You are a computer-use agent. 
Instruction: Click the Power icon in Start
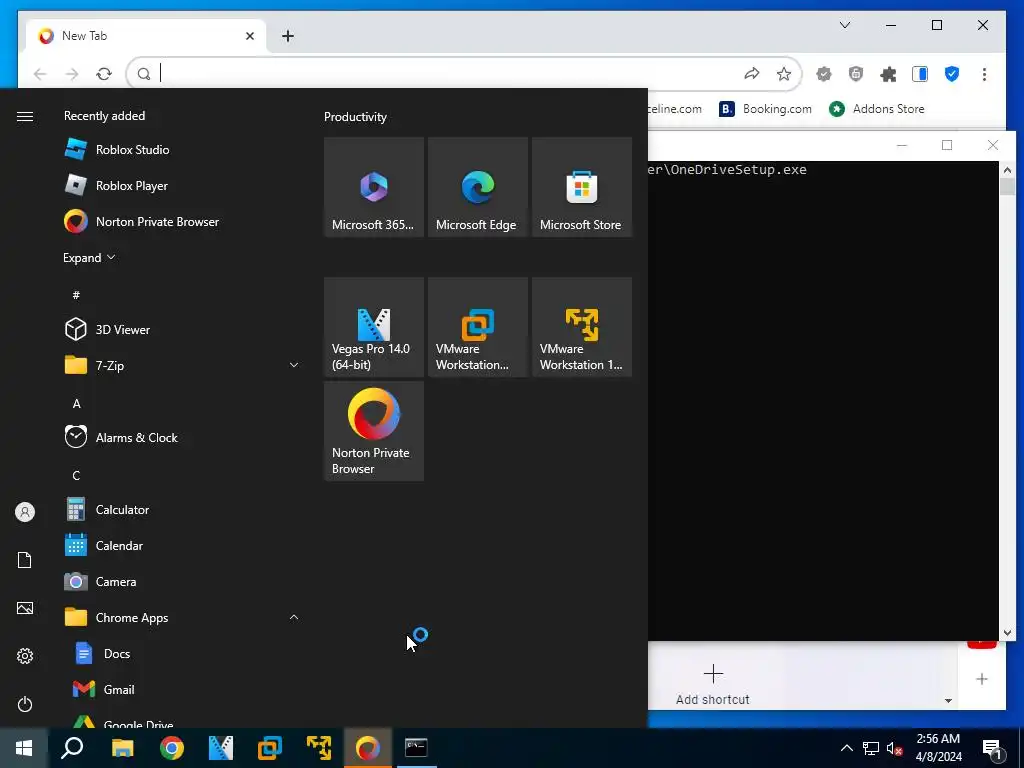click(25, 704)
